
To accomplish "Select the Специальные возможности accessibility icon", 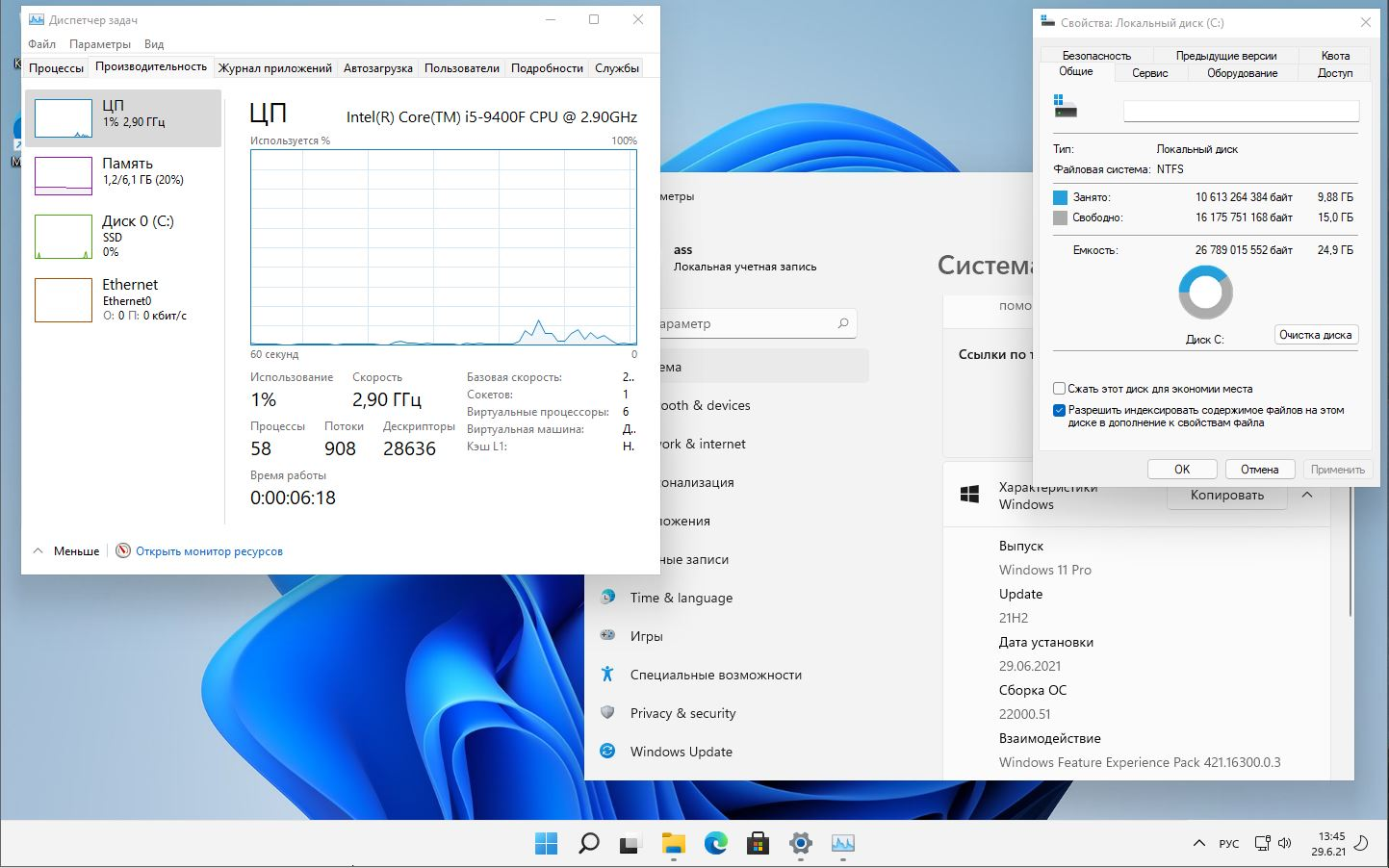I will 607,675.
